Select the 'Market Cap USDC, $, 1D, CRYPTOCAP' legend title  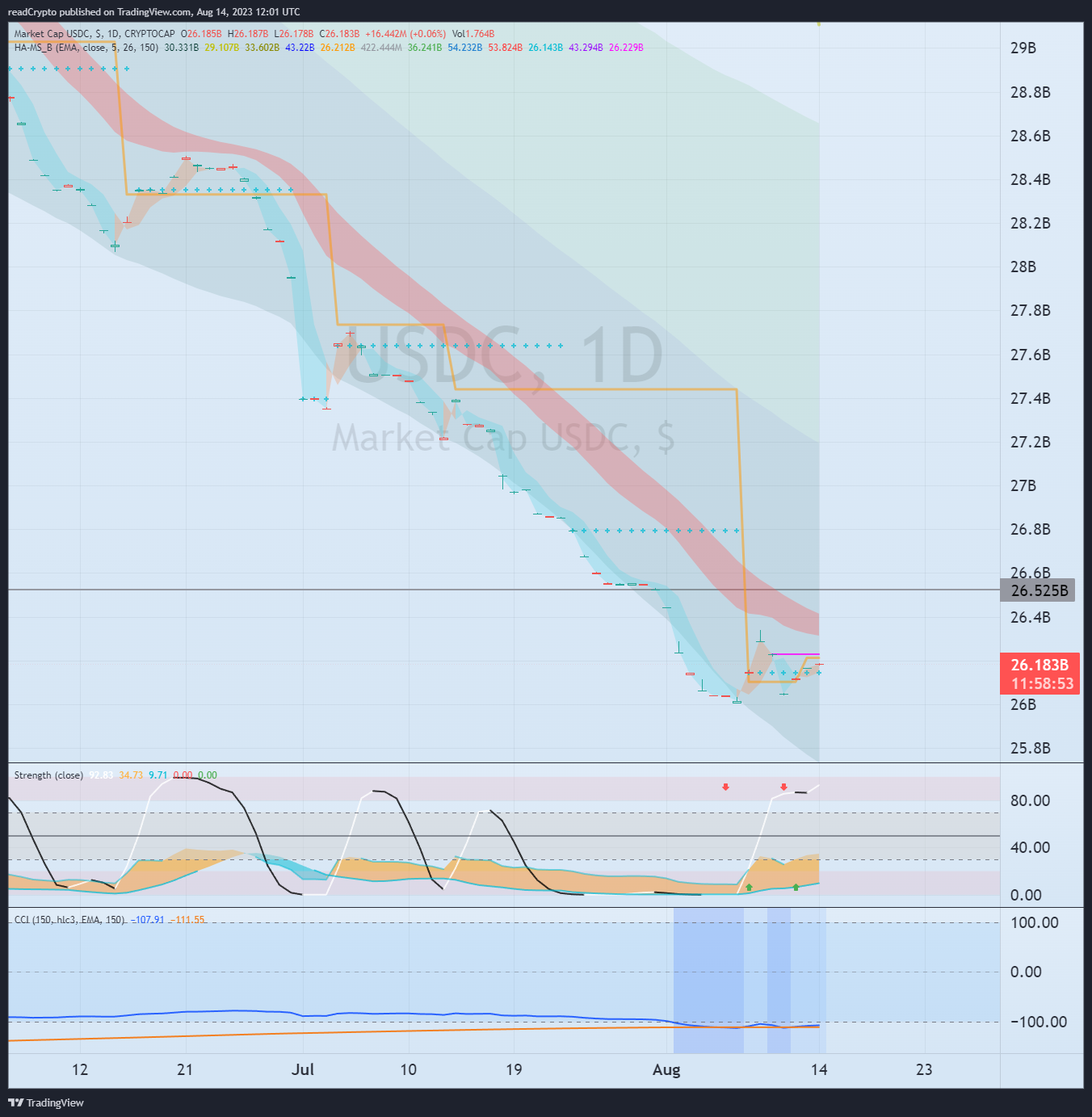(94, 34)
